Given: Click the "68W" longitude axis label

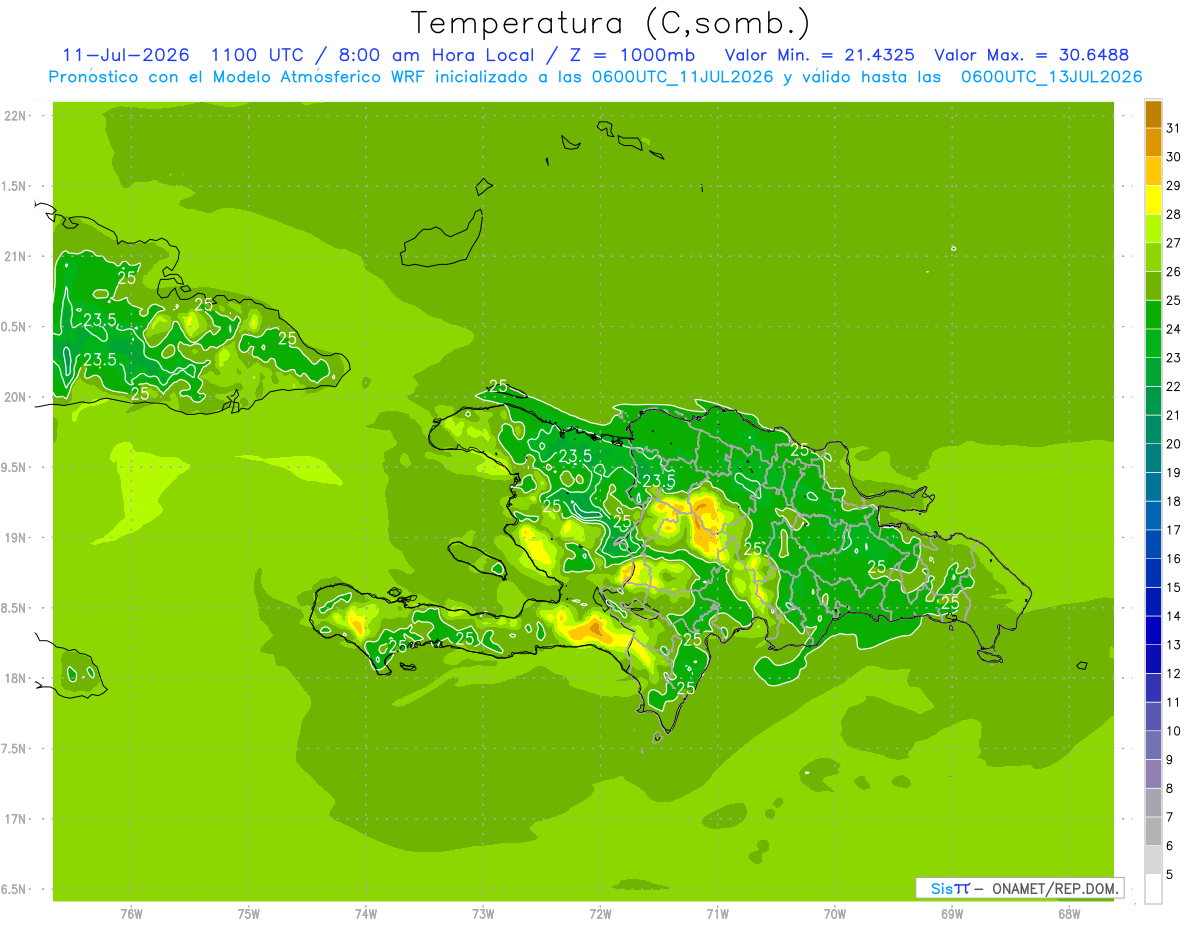Looking at the screenshot, I should [1069, 913].
